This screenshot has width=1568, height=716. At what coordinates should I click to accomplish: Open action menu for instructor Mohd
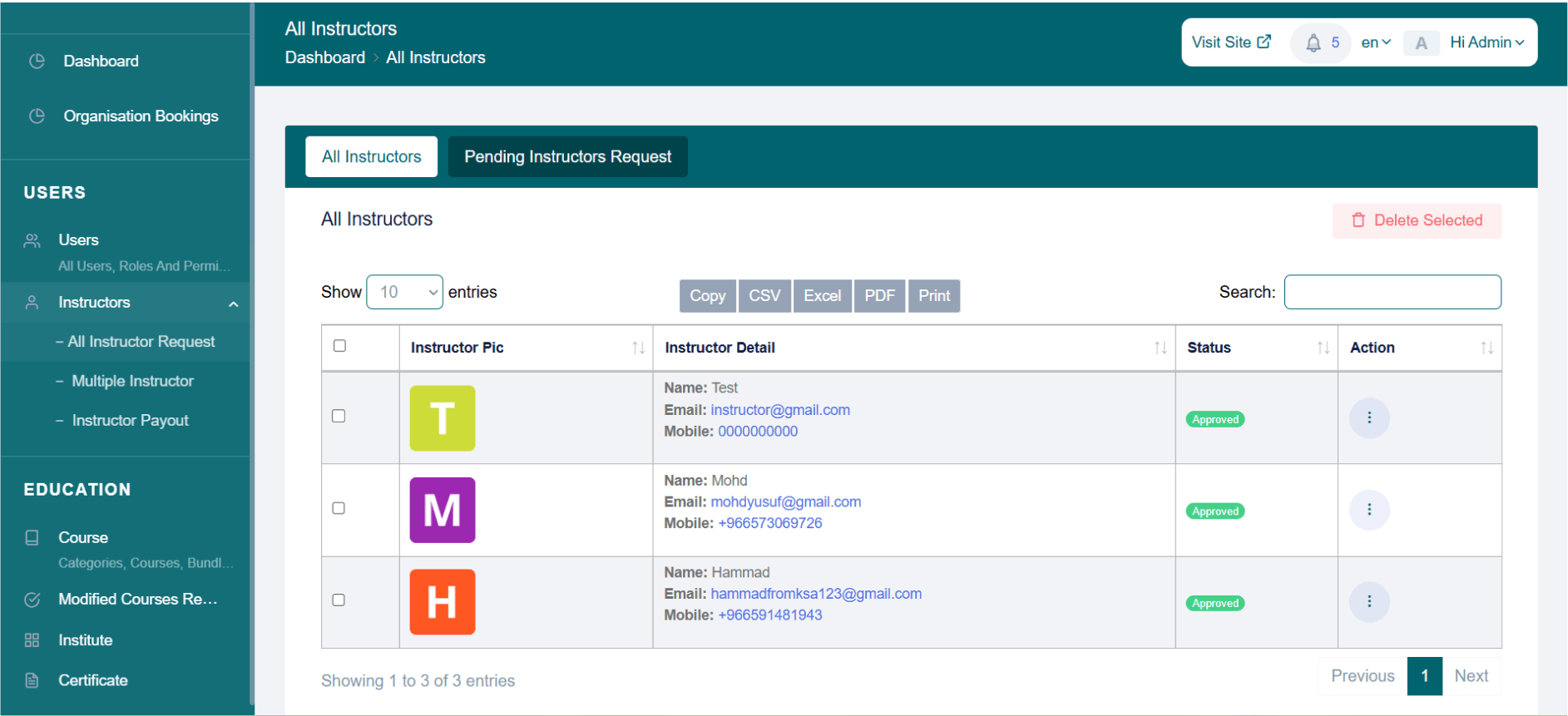[1369, 510]
